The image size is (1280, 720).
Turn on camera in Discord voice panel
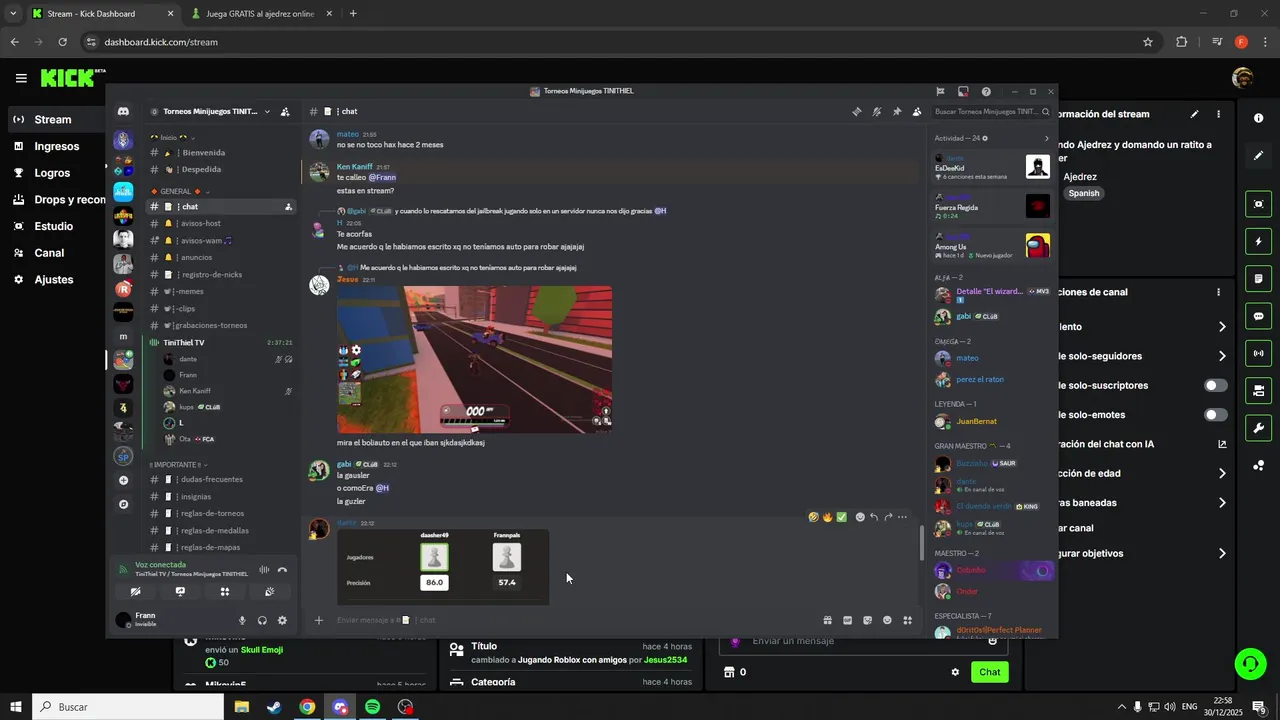pos(135,592)
